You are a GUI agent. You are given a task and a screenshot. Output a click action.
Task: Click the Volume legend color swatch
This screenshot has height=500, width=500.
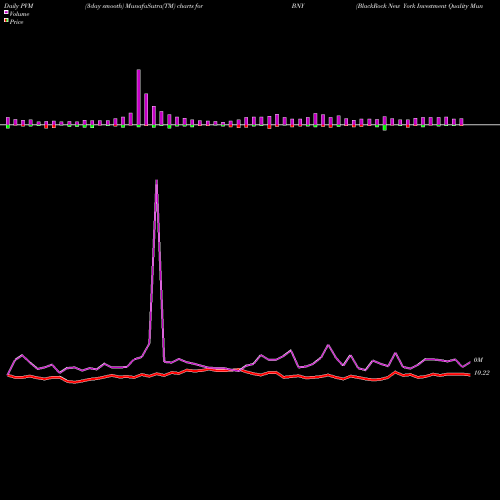pyautogui.click(x=6, y=12)
